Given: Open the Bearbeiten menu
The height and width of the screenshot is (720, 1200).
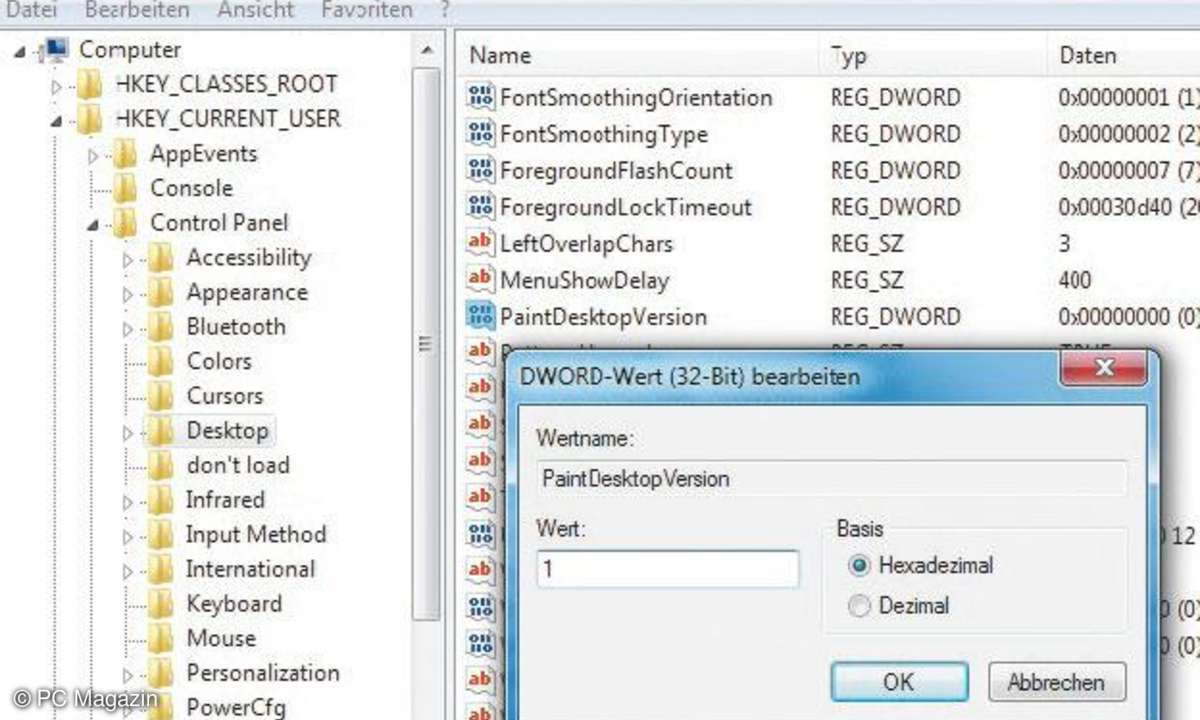Looking at the screenshot, I should [x=137, y=10].
